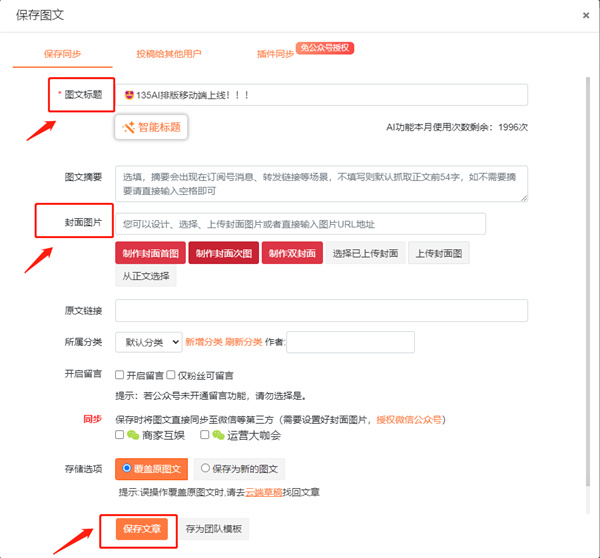Open the 默认分类 category dropdown
This screenshot has height=558, width=600.
pyautogui.click(x=149, y=342)
